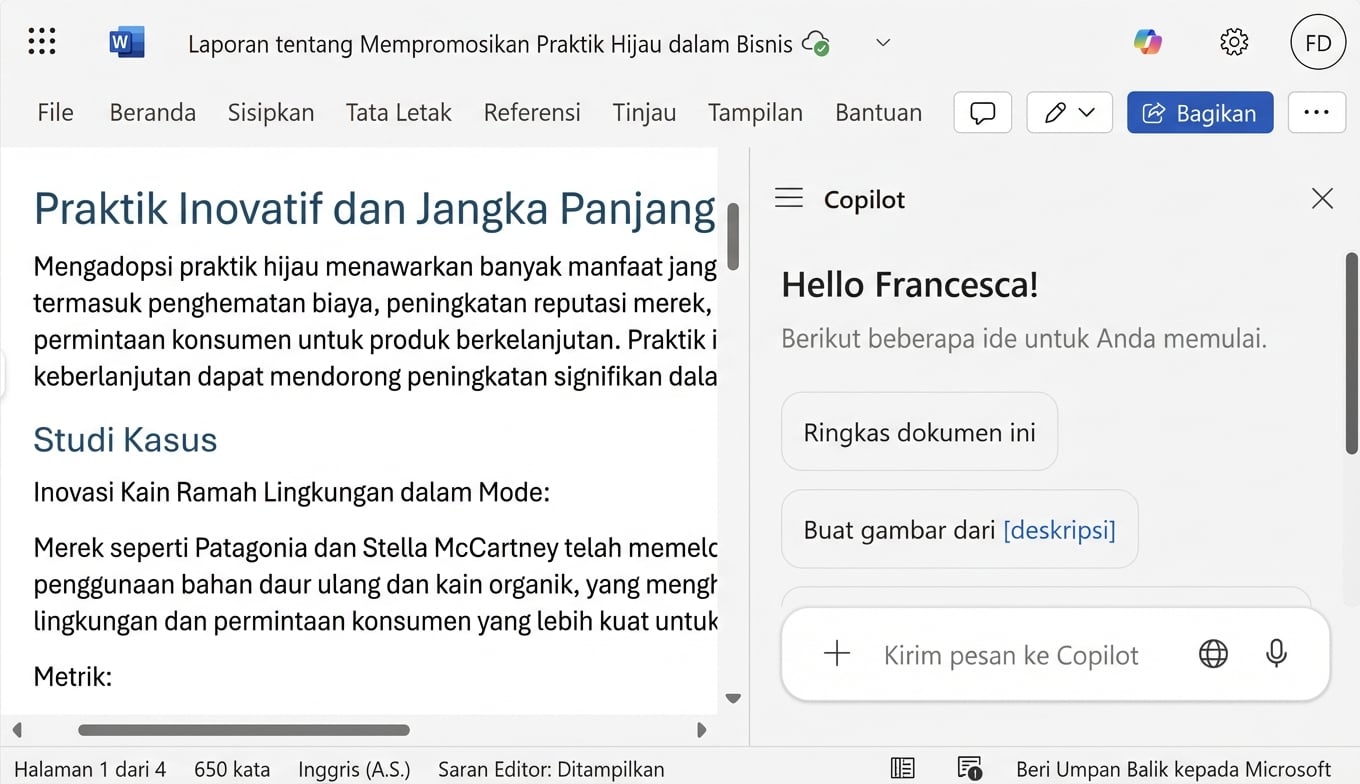
Task: Open the Comments panel
Action: (x=982, y=112)
